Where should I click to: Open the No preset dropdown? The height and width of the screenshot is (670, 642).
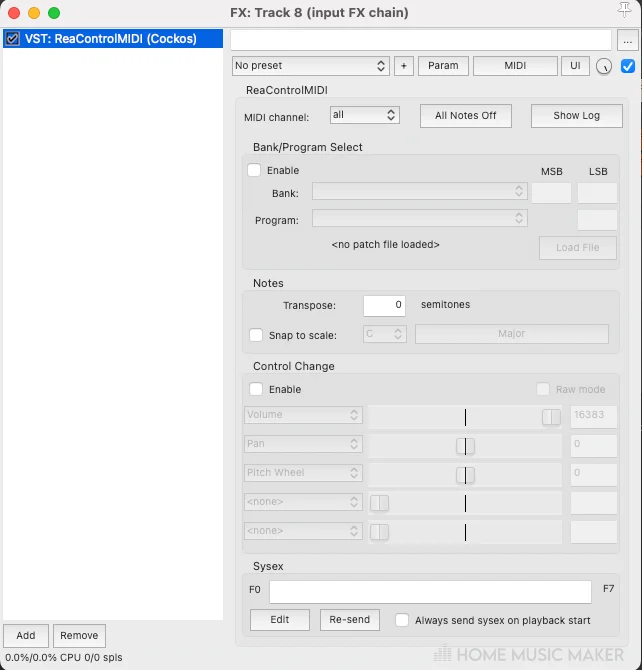(311, 66)
